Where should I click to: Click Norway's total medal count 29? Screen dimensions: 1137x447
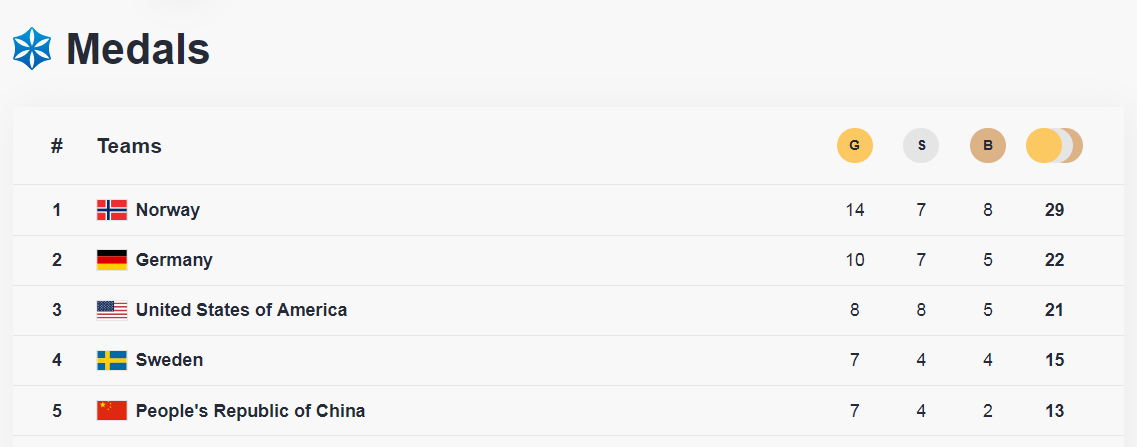(1053, 210)
